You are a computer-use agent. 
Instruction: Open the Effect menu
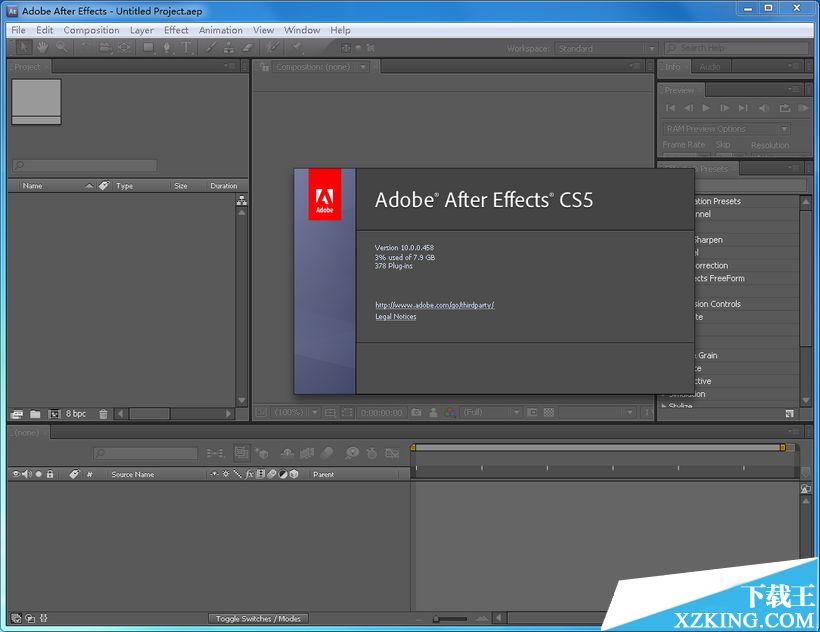[176, 30]
